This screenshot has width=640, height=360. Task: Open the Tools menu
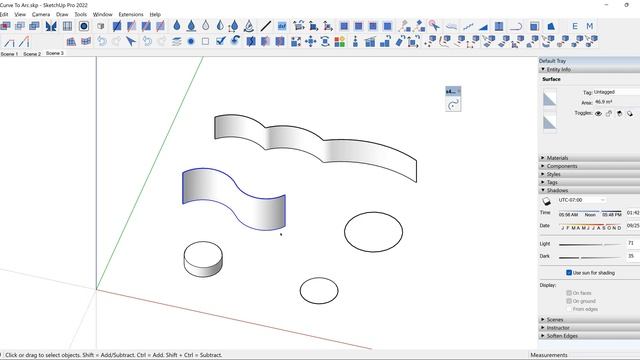(x=80, y=14)
